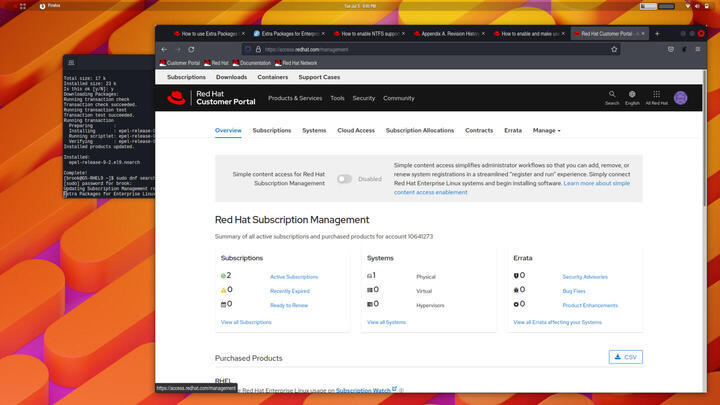This screenshot has height=405, width=720.
Task: Open the Security Advisories link
Action: click(585, 277)
